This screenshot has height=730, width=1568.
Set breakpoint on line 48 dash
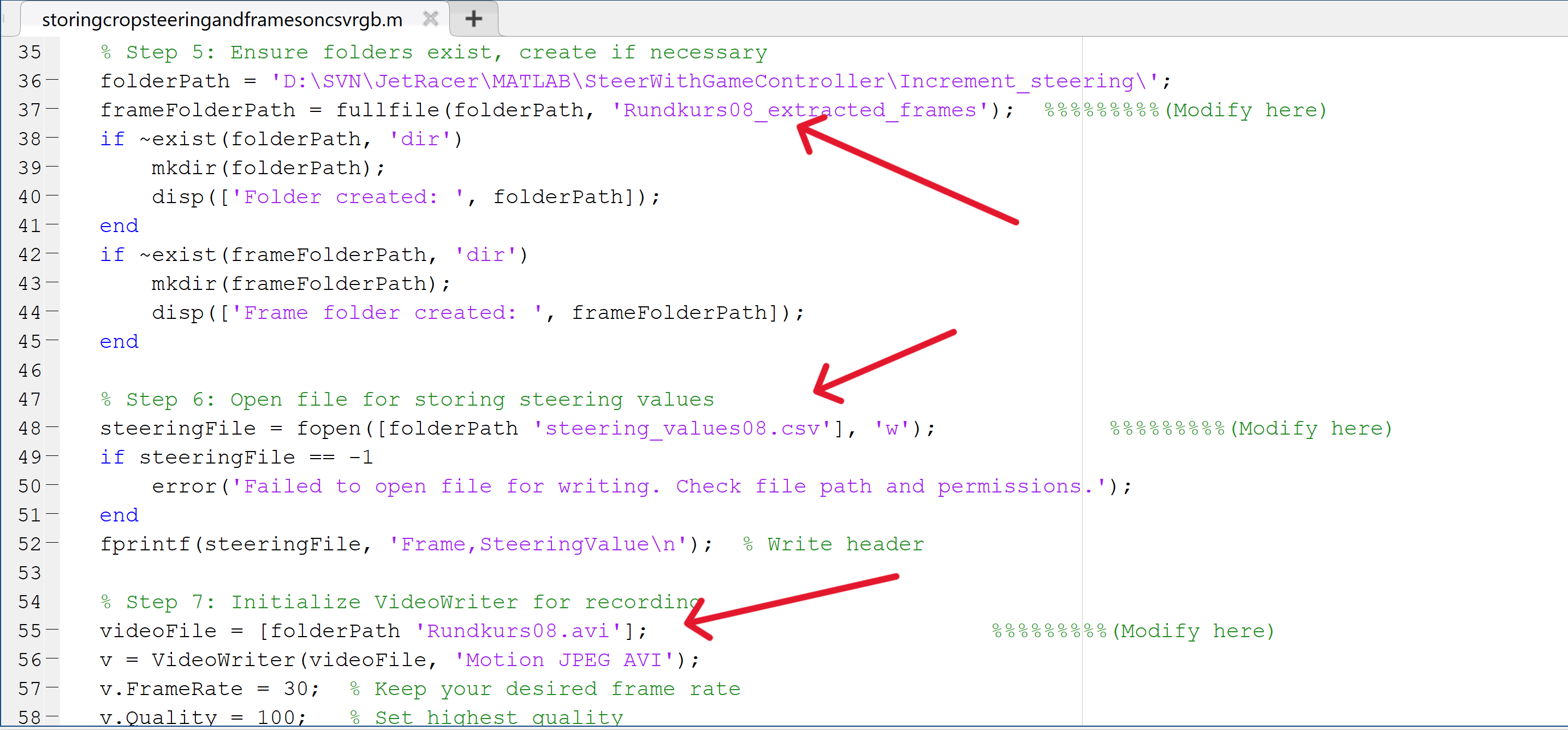click(52, 428)
